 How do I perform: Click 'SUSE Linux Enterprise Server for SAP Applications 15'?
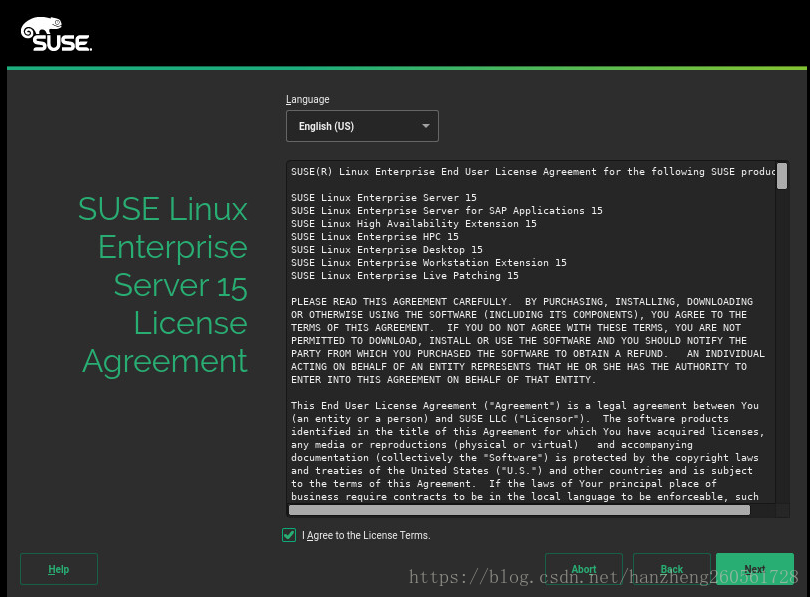[447, 211]
